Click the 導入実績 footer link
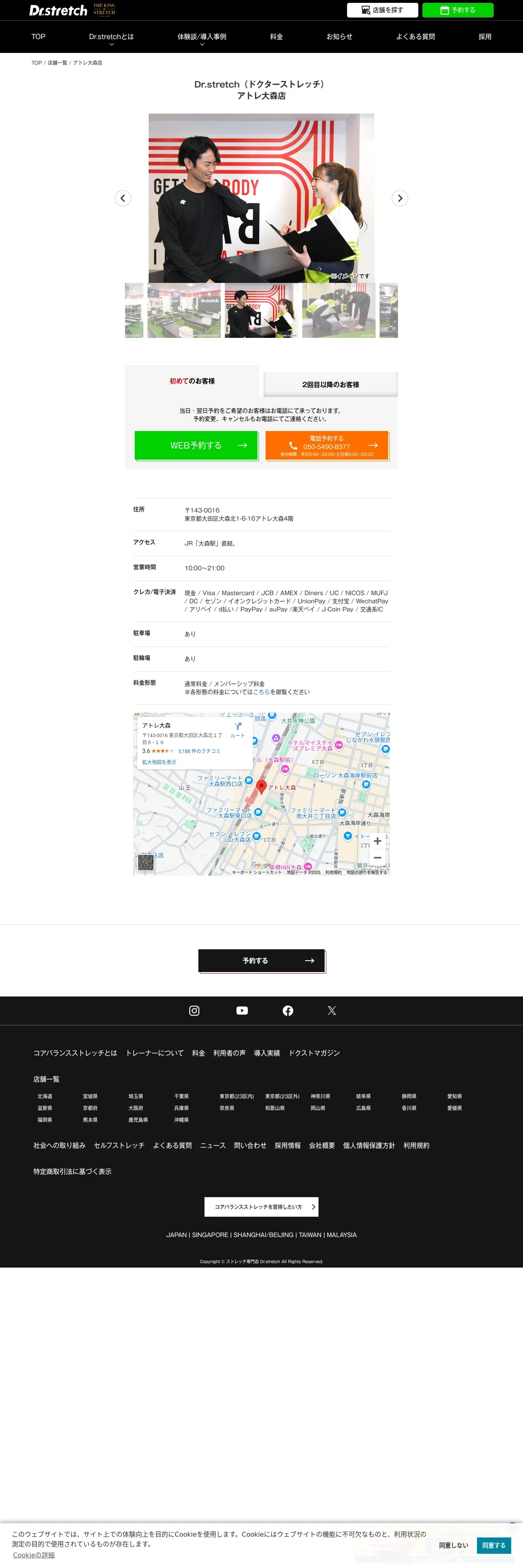 tap(267, 1053)
